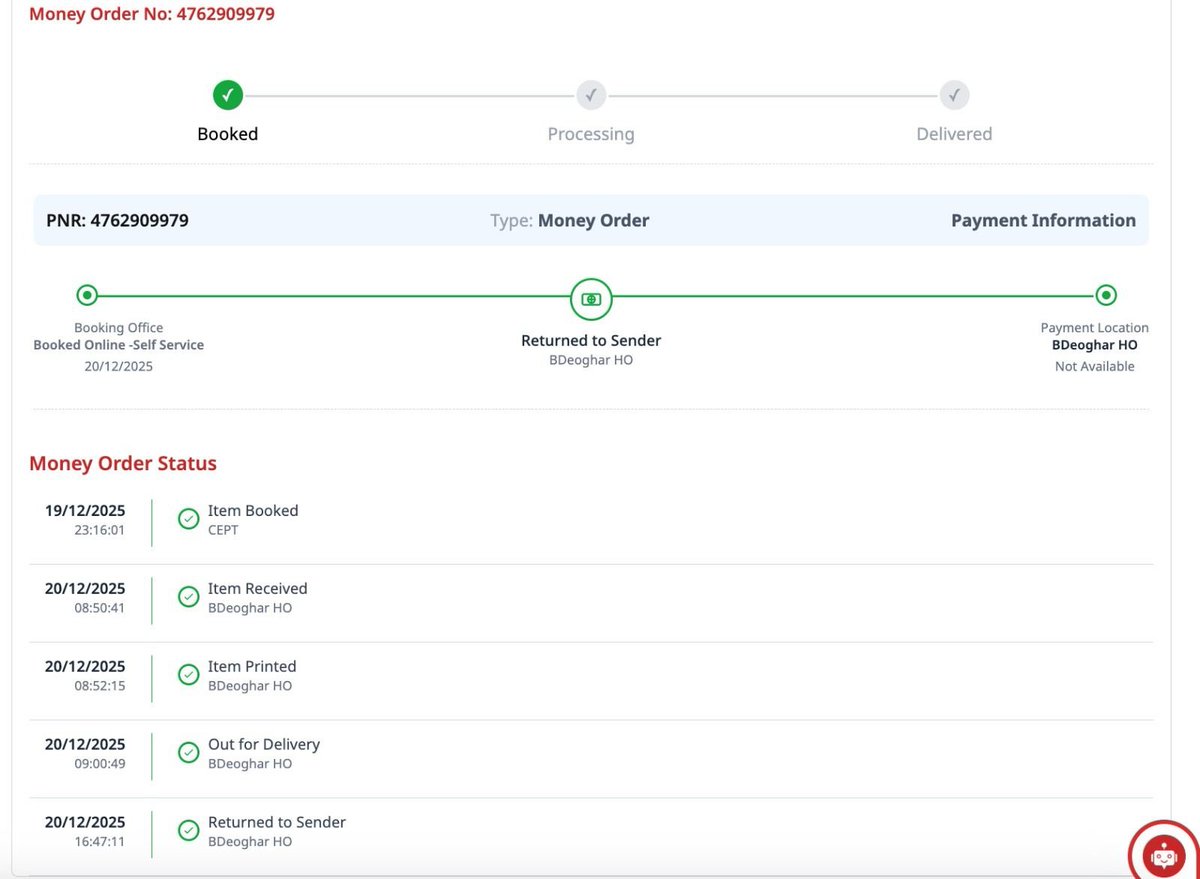Click the Processing step label

[591, 134]
